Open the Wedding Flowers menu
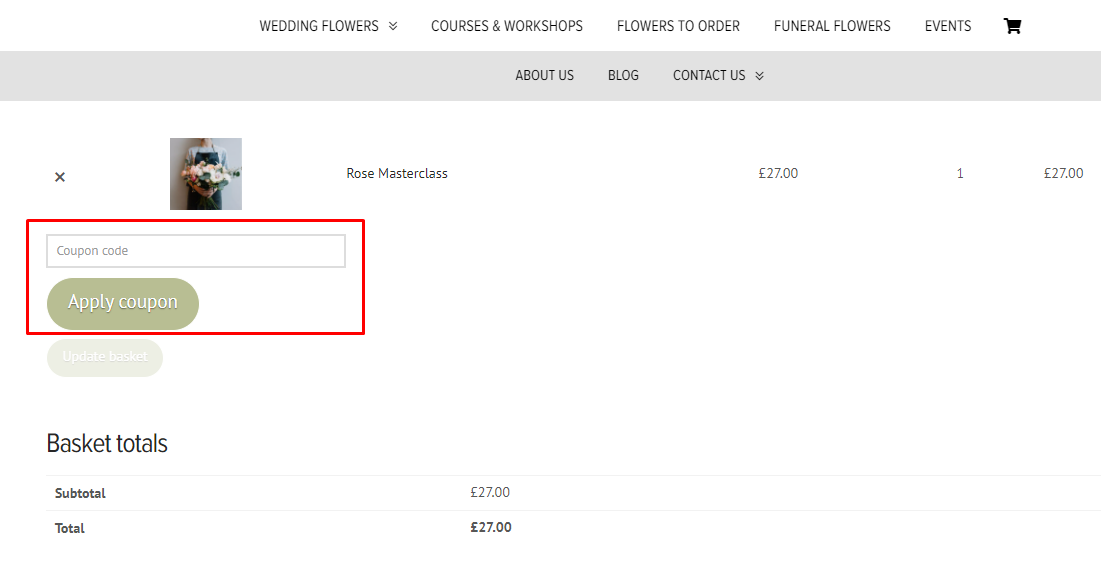The height and width of the screenshot is (579, 1101). tap(319, 26)
